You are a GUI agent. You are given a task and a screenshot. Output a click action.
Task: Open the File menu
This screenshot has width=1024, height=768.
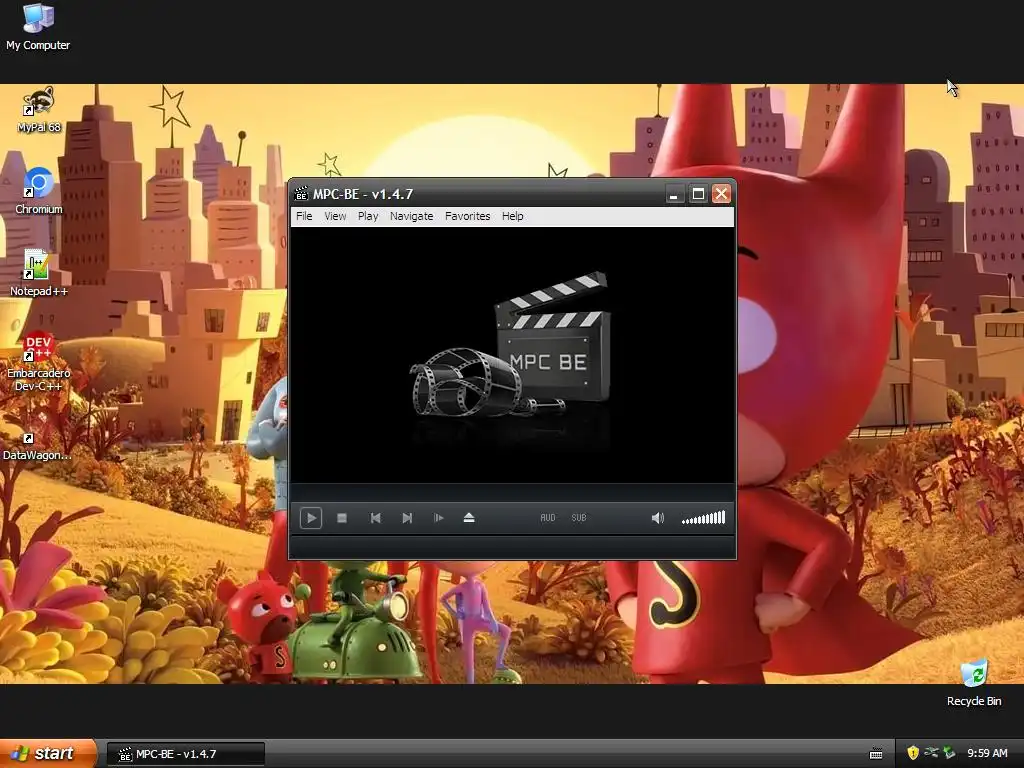[x=304, y=216]
